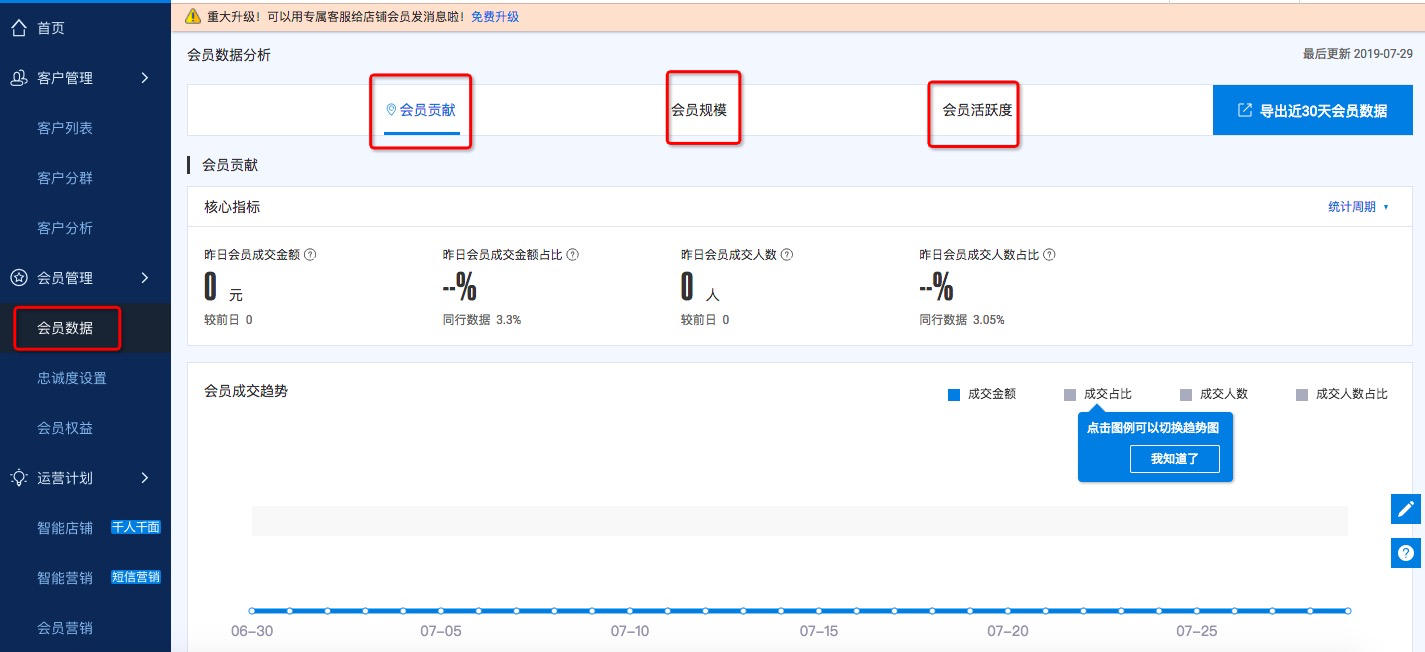Click the 运营计划 lightbulb icon
This screenshot has width=1425, height=652.
pos(18,478)
